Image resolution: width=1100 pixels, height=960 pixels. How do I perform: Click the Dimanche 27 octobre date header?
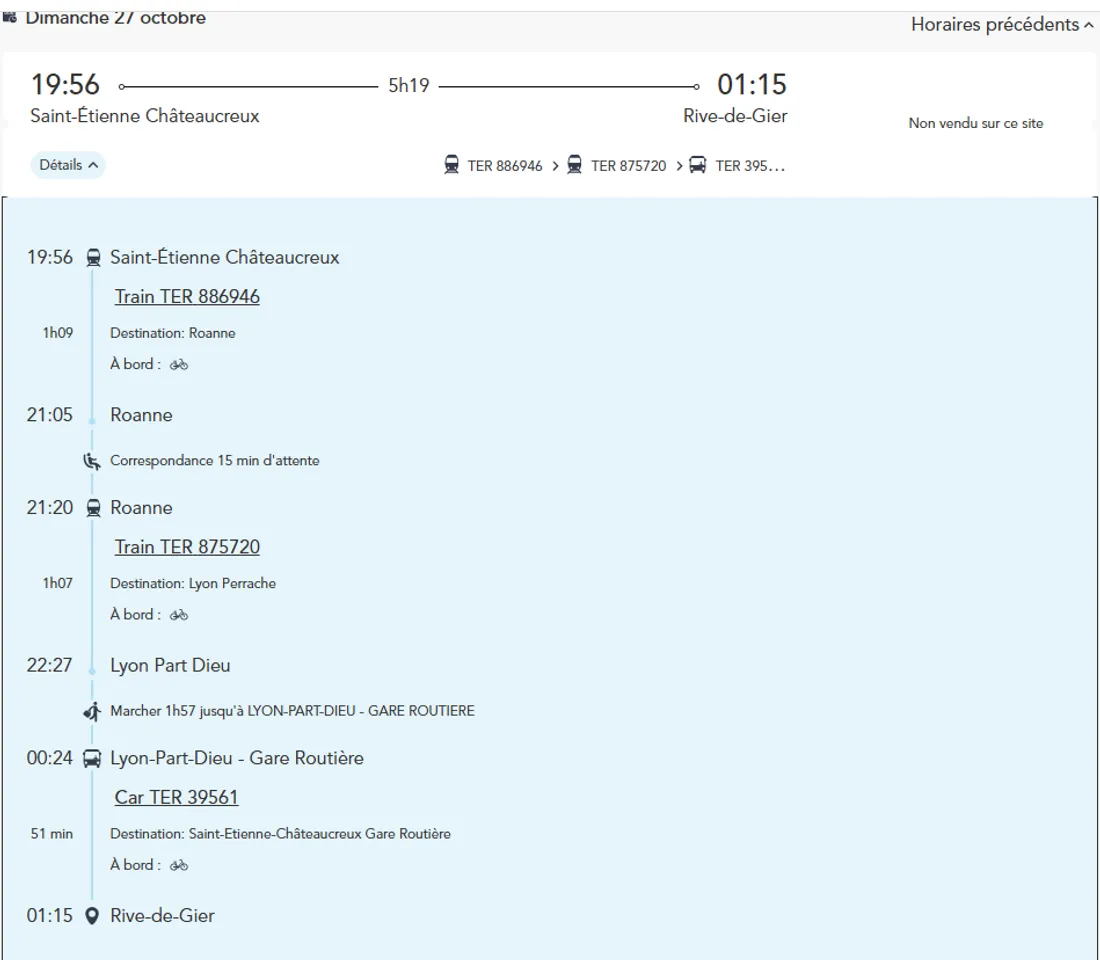click(x=115, y=18)
